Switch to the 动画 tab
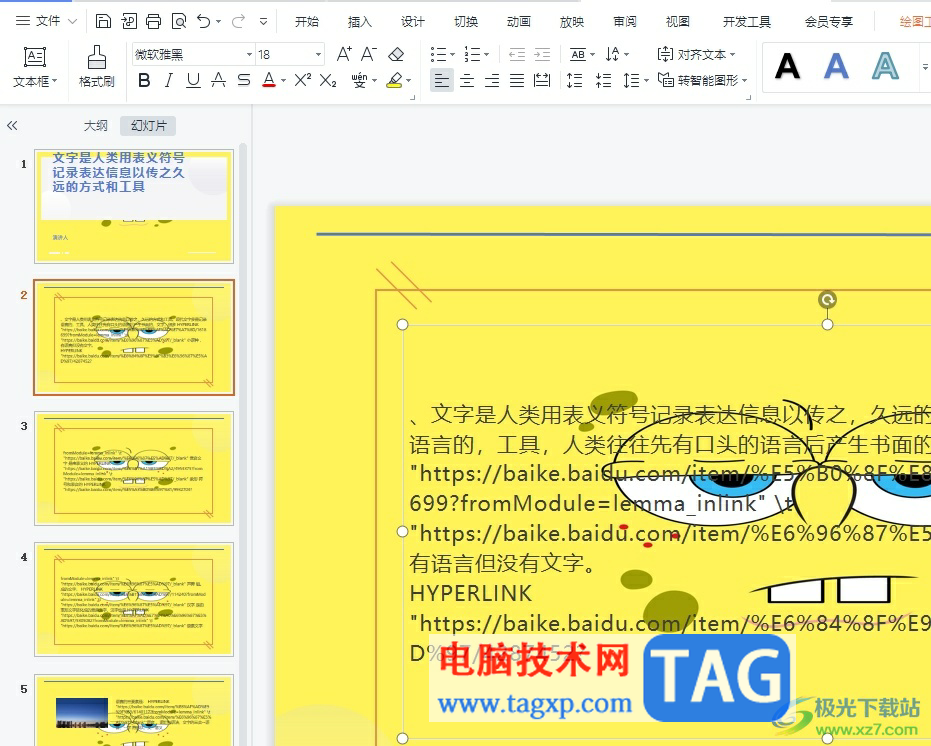This screenshot has width=931, height=746. pyautogui.click(x=519, y=21)
